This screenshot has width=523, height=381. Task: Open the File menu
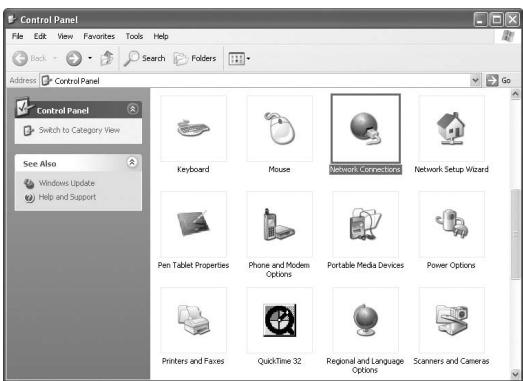17,36
